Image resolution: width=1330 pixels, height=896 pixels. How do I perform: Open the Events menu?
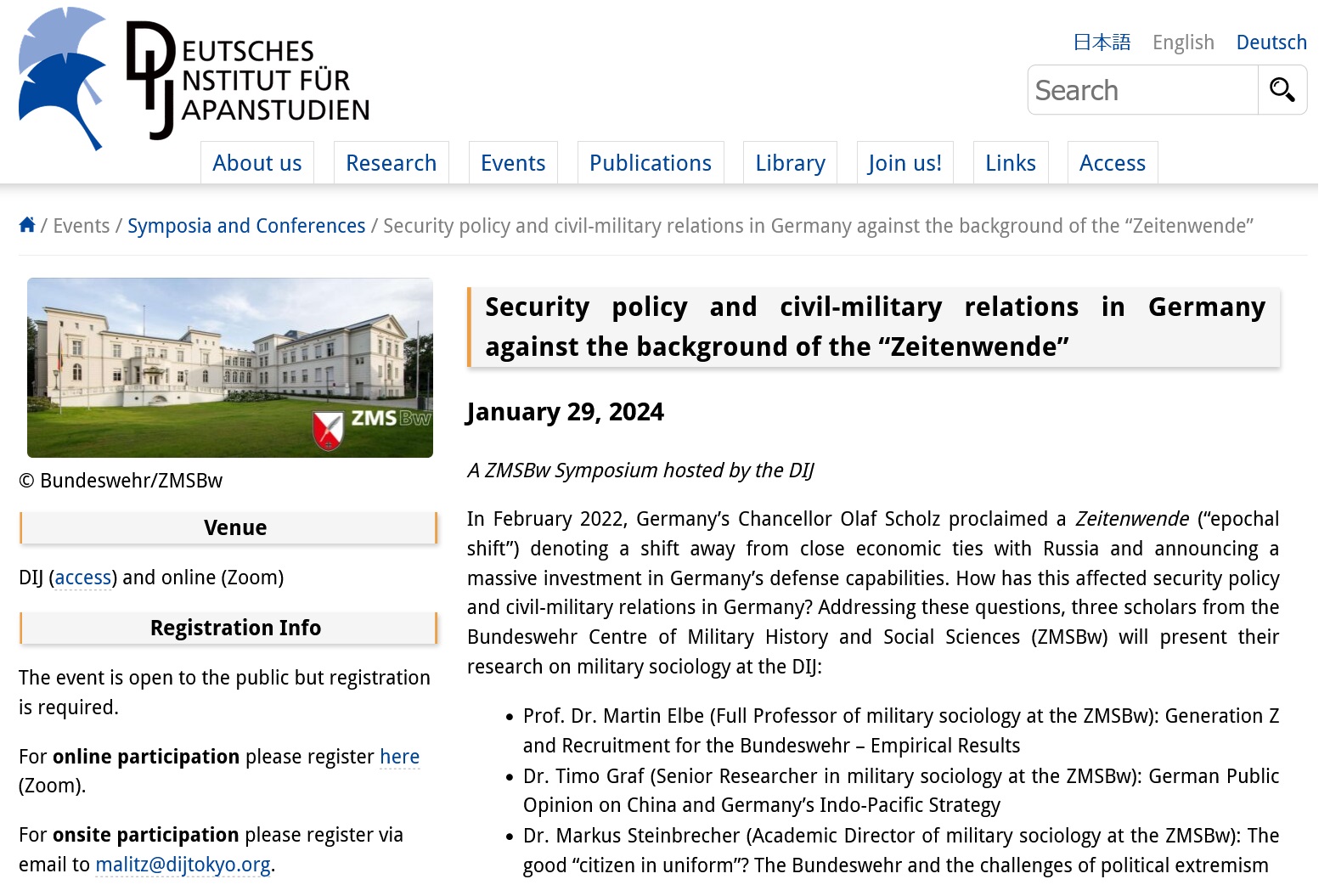pos(513,162)
